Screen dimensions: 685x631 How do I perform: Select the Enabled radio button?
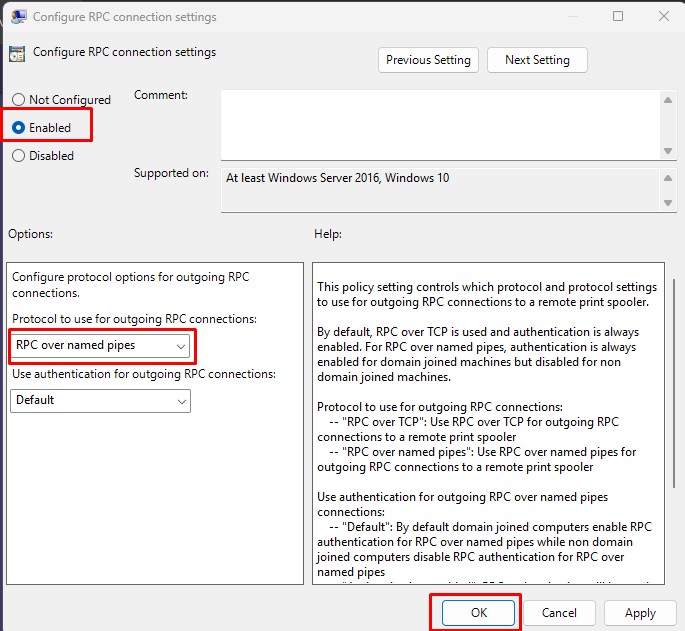[x=18, y=128]
